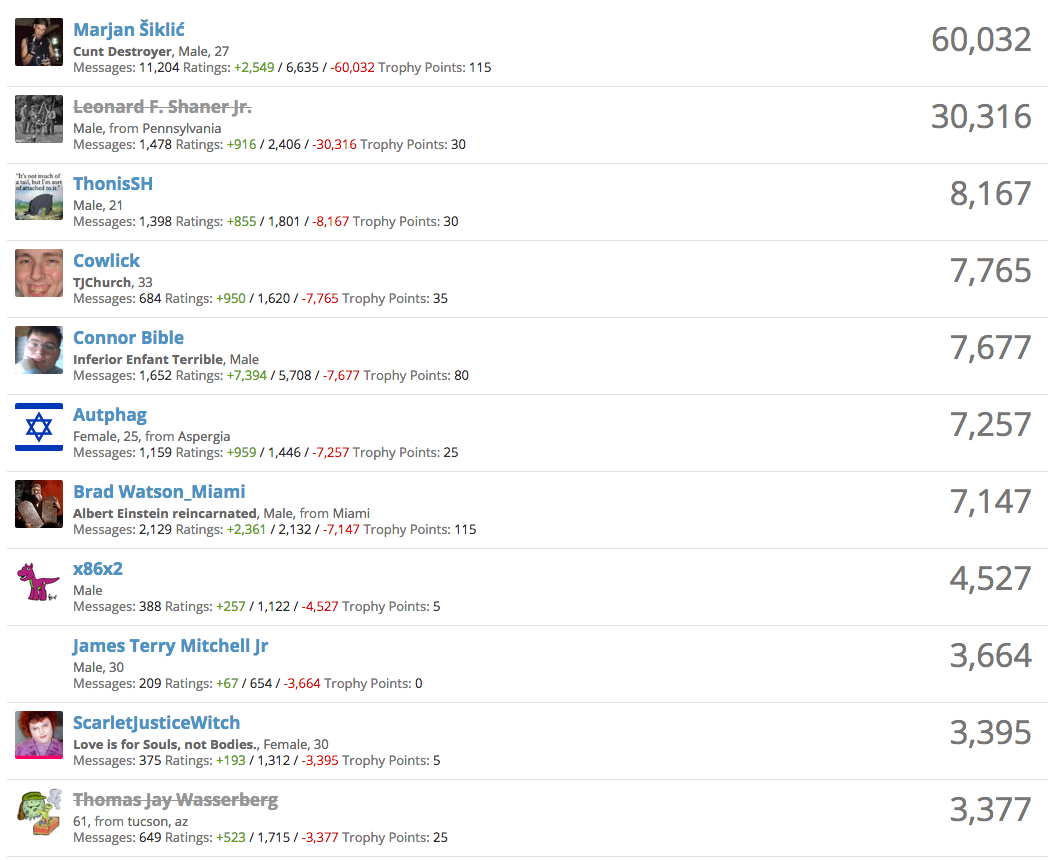1051x860 pixels.
Task: Click Marjan Šiklić's avatar photo
Action: (x=39, y=42)
